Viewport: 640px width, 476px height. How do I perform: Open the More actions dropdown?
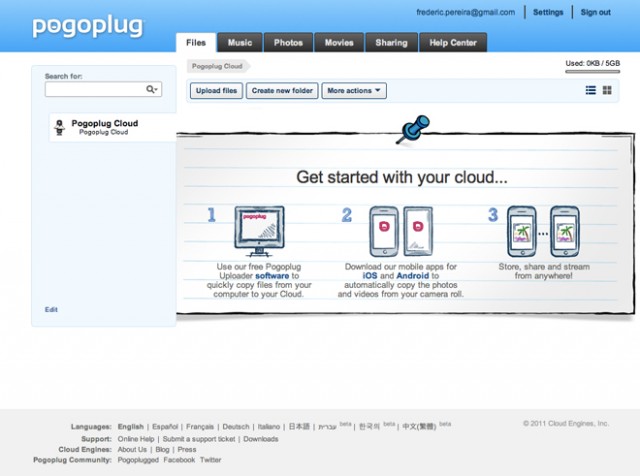354,91
